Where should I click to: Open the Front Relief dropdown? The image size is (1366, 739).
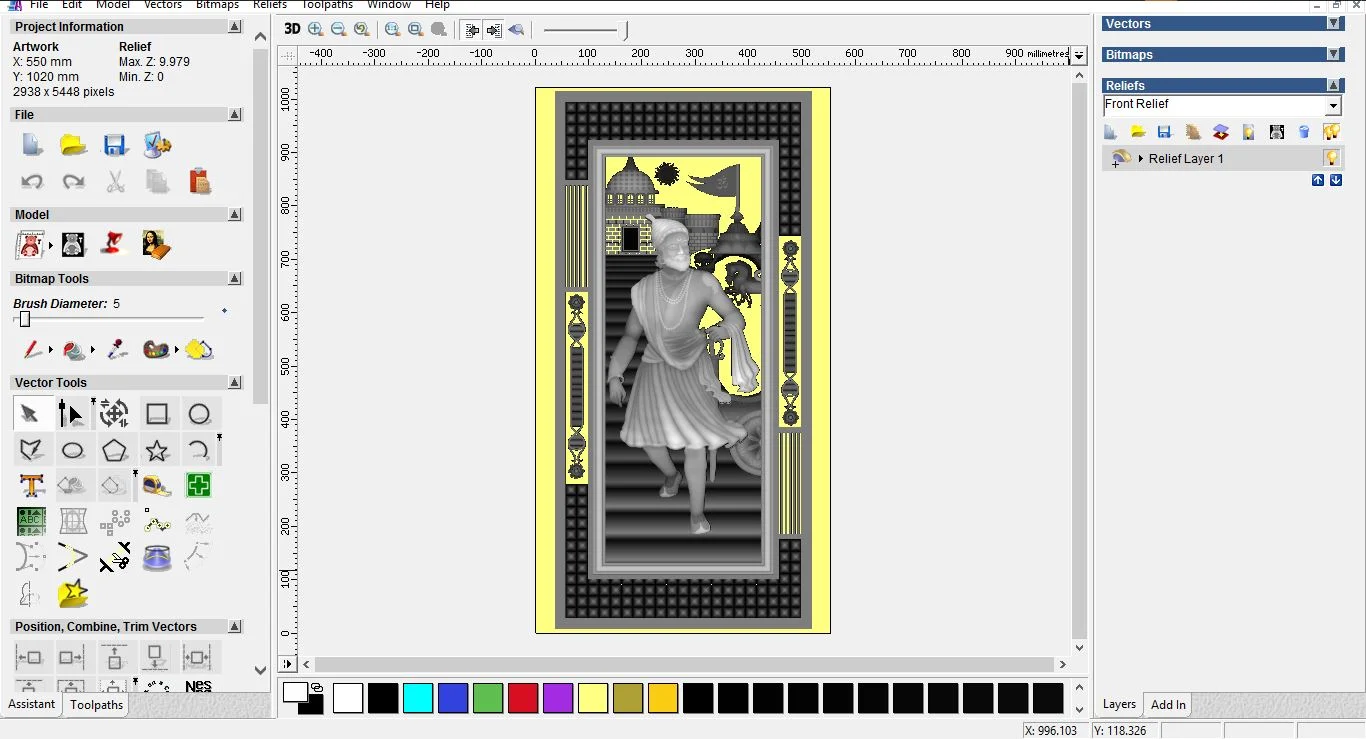click(1333, 106)
